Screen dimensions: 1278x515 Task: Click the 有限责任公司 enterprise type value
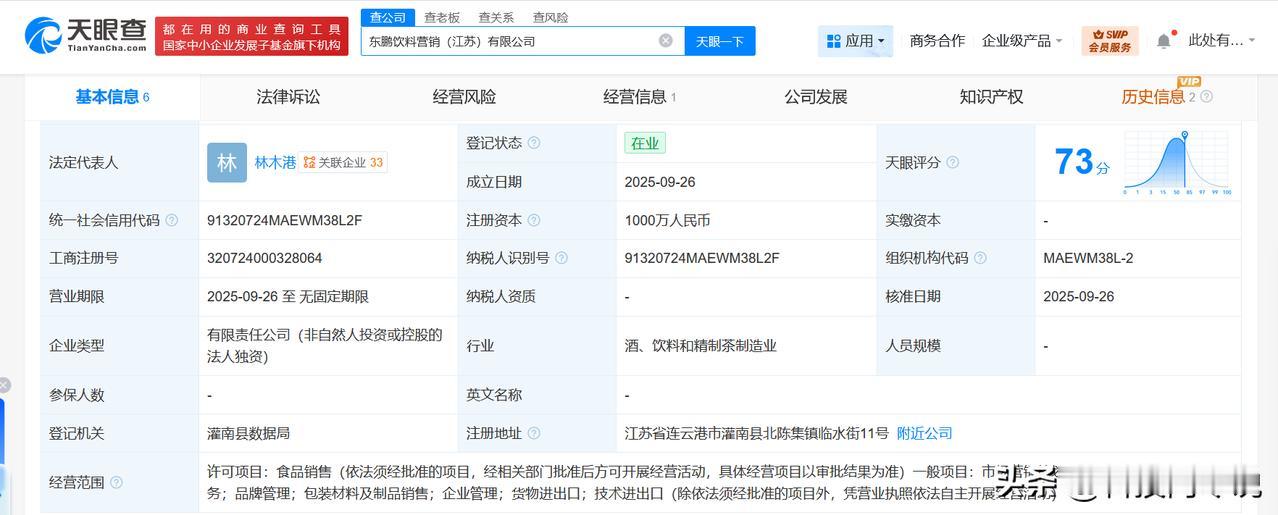click(325, 345)
